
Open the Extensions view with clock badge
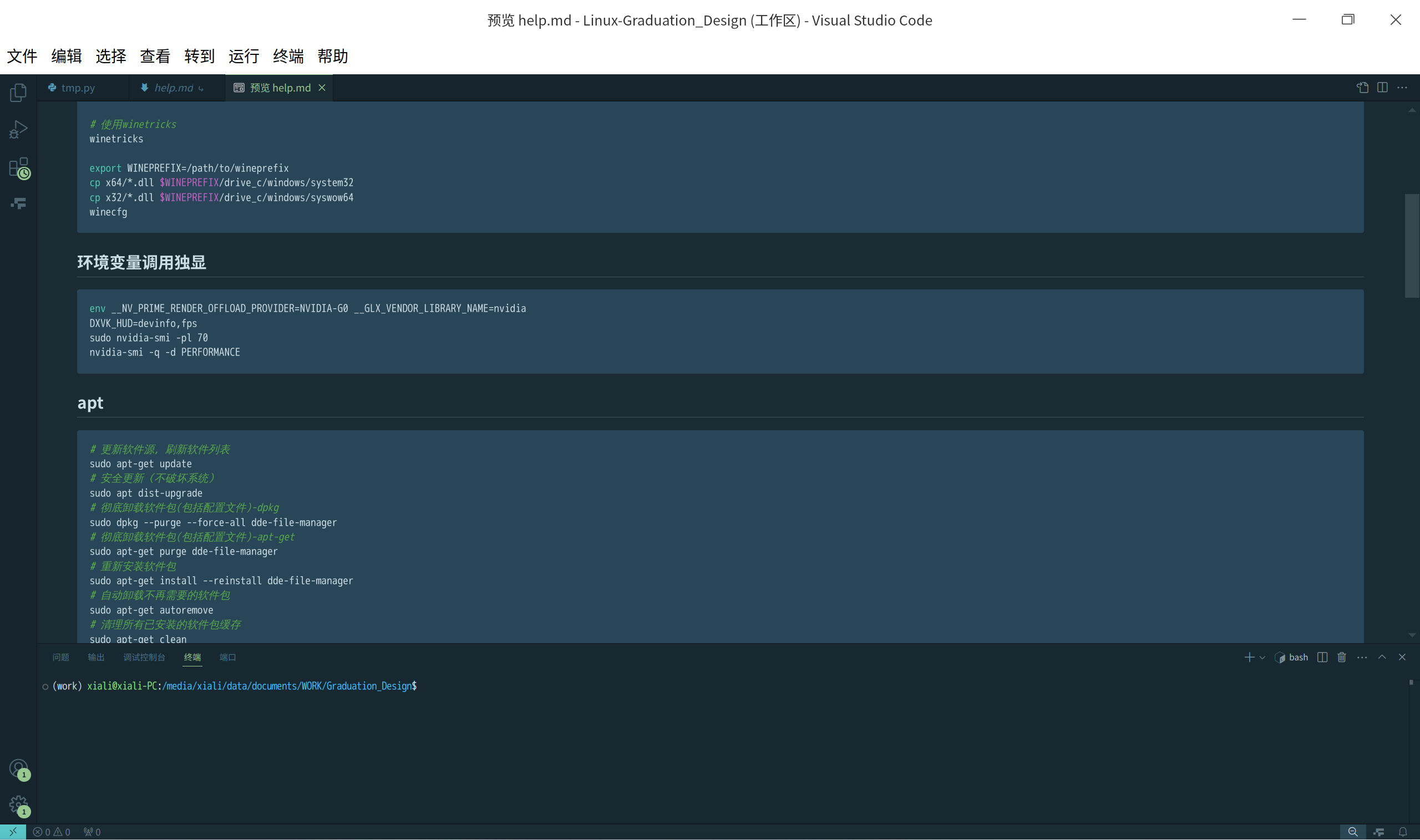(19, 168)
